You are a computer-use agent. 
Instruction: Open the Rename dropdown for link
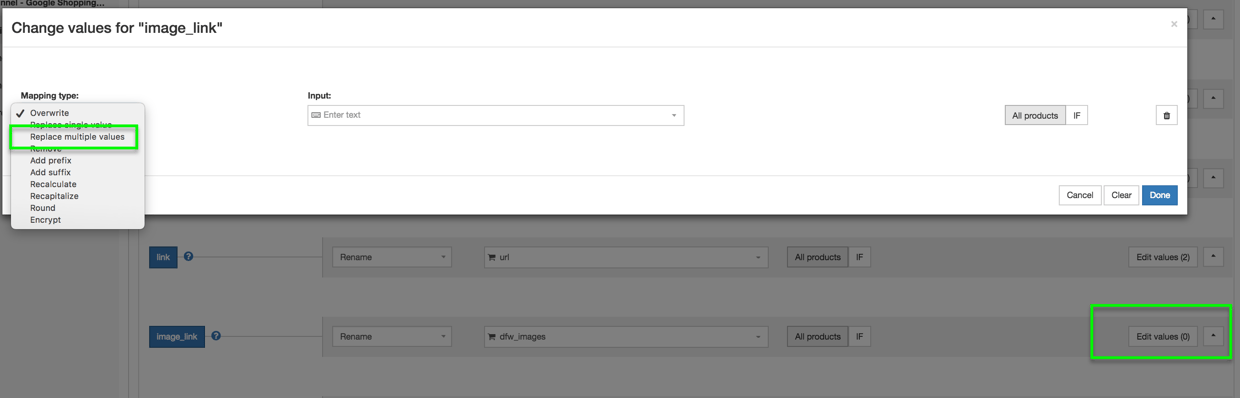pos(392,257)
